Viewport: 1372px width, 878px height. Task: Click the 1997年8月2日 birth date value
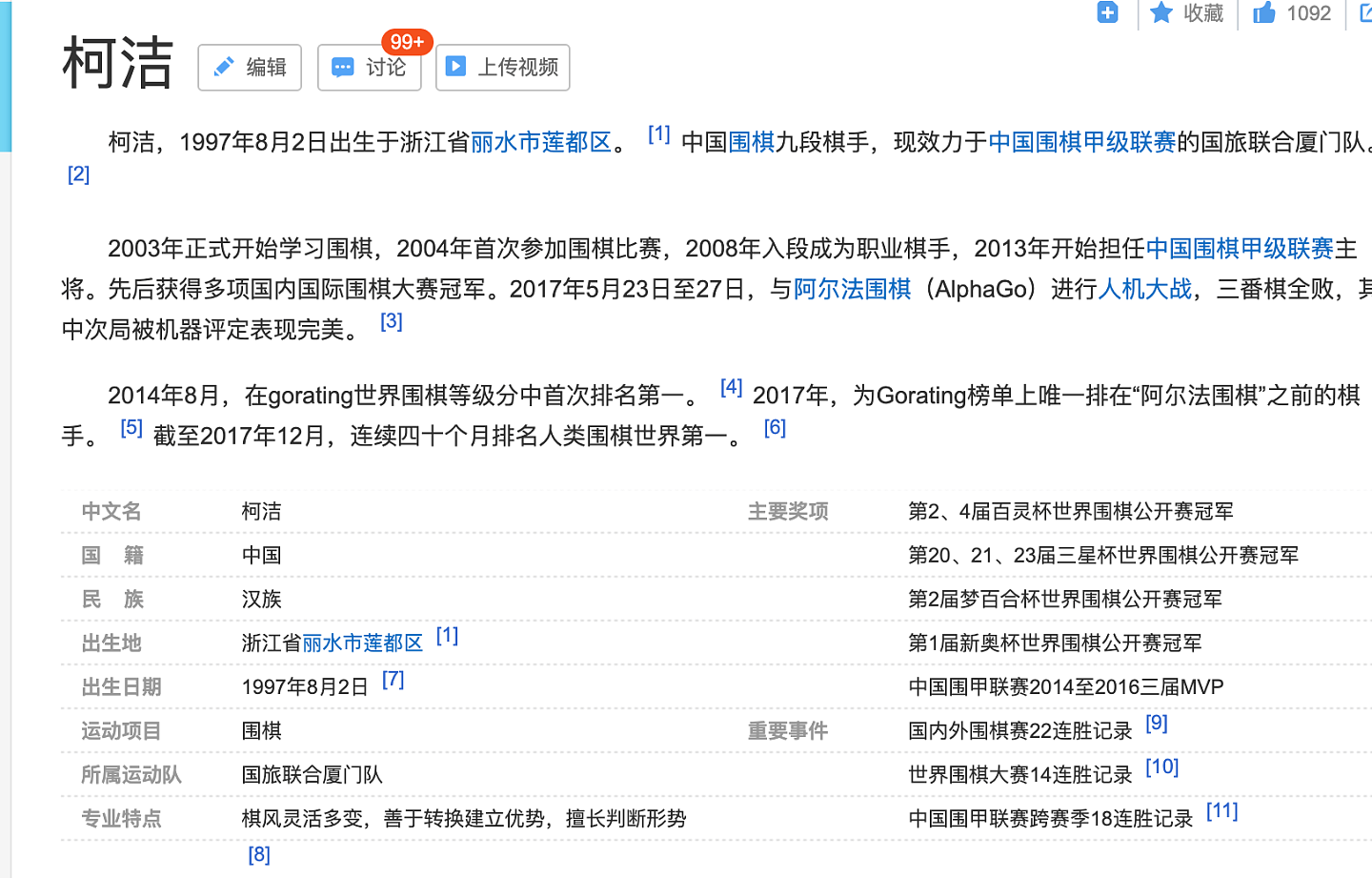[305, 687]
